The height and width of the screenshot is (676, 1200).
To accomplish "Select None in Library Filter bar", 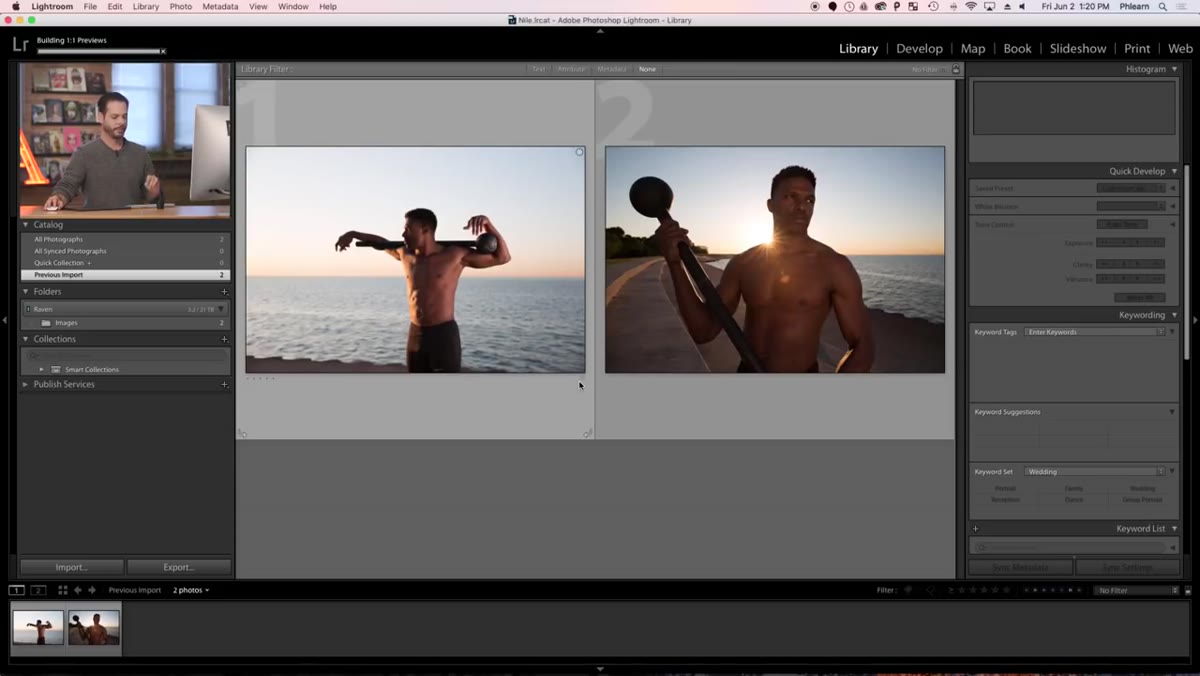I will point(647,69).
